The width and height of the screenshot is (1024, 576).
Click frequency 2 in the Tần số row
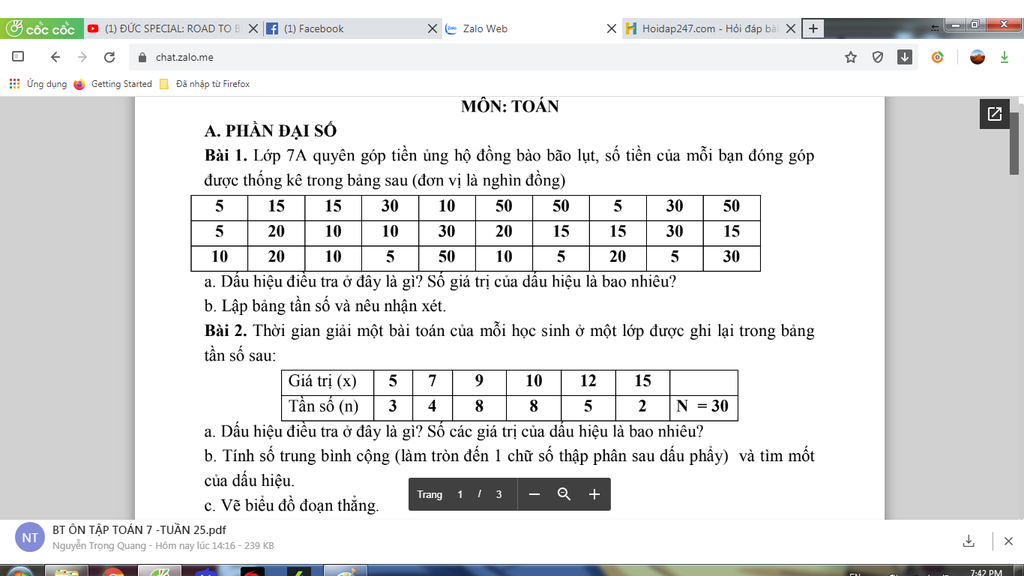pos(643,406)
